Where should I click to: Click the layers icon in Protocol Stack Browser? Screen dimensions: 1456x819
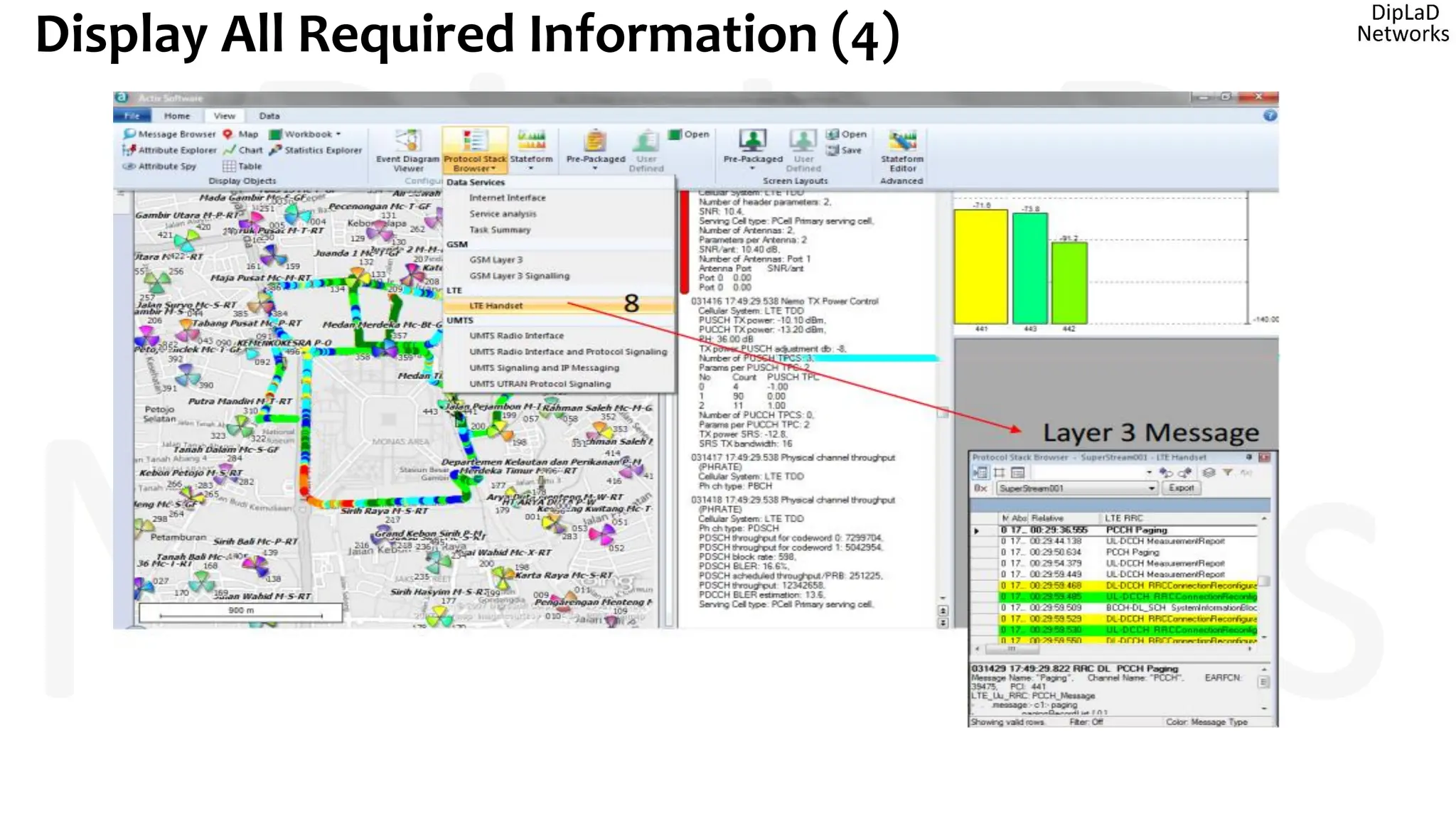(1209, 472)
